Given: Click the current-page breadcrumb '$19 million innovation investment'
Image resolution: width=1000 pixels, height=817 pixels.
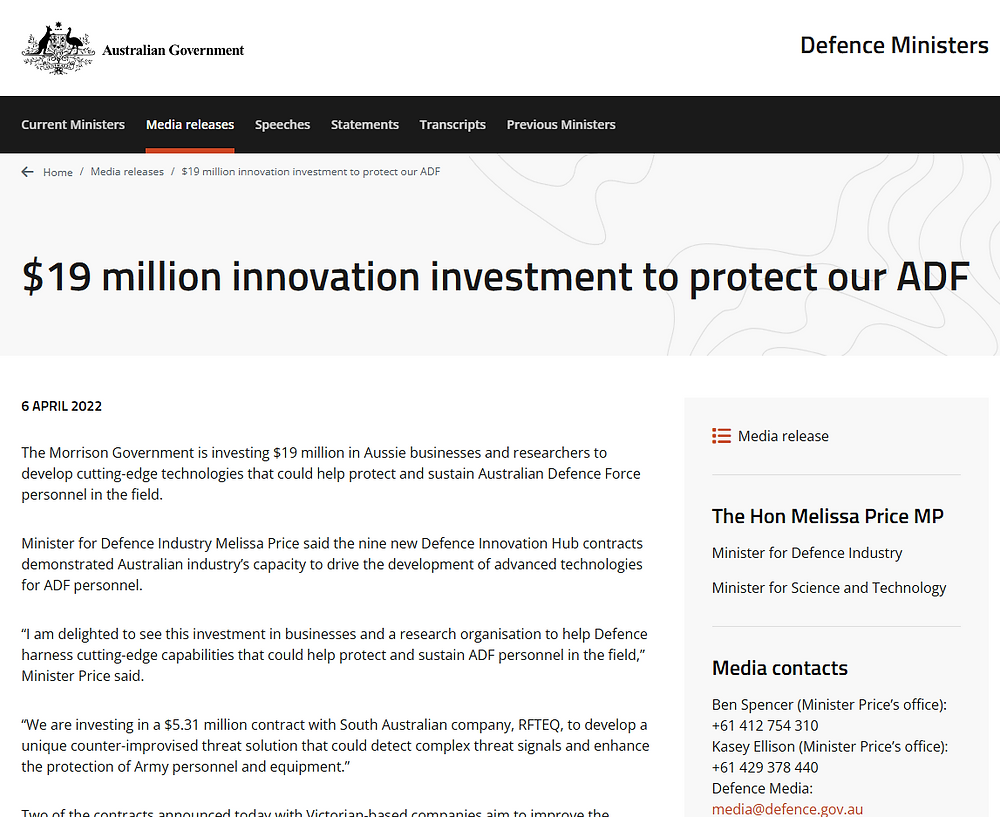Looking at the screenshot, I should tap(311, 172).
